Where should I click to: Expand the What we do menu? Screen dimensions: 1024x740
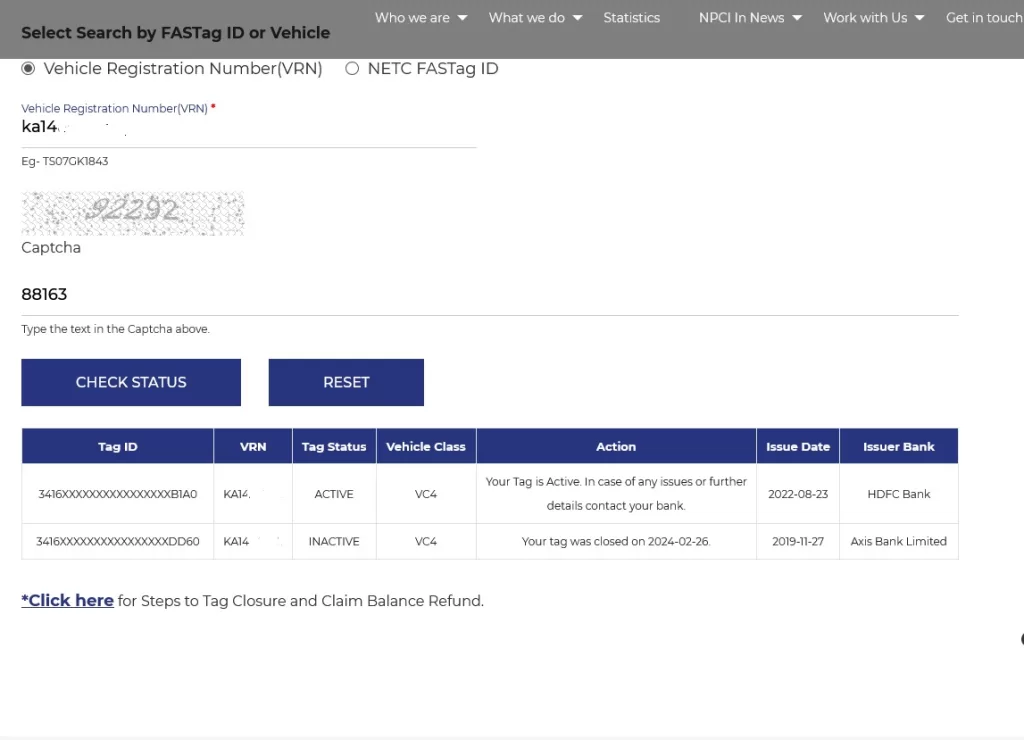point(527,17)
